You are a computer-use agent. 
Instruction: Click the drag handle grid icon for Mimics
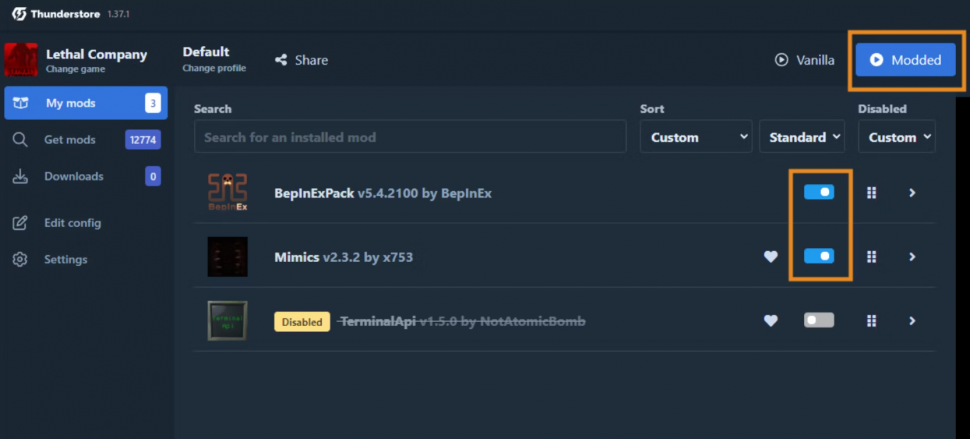pos(871,257)
